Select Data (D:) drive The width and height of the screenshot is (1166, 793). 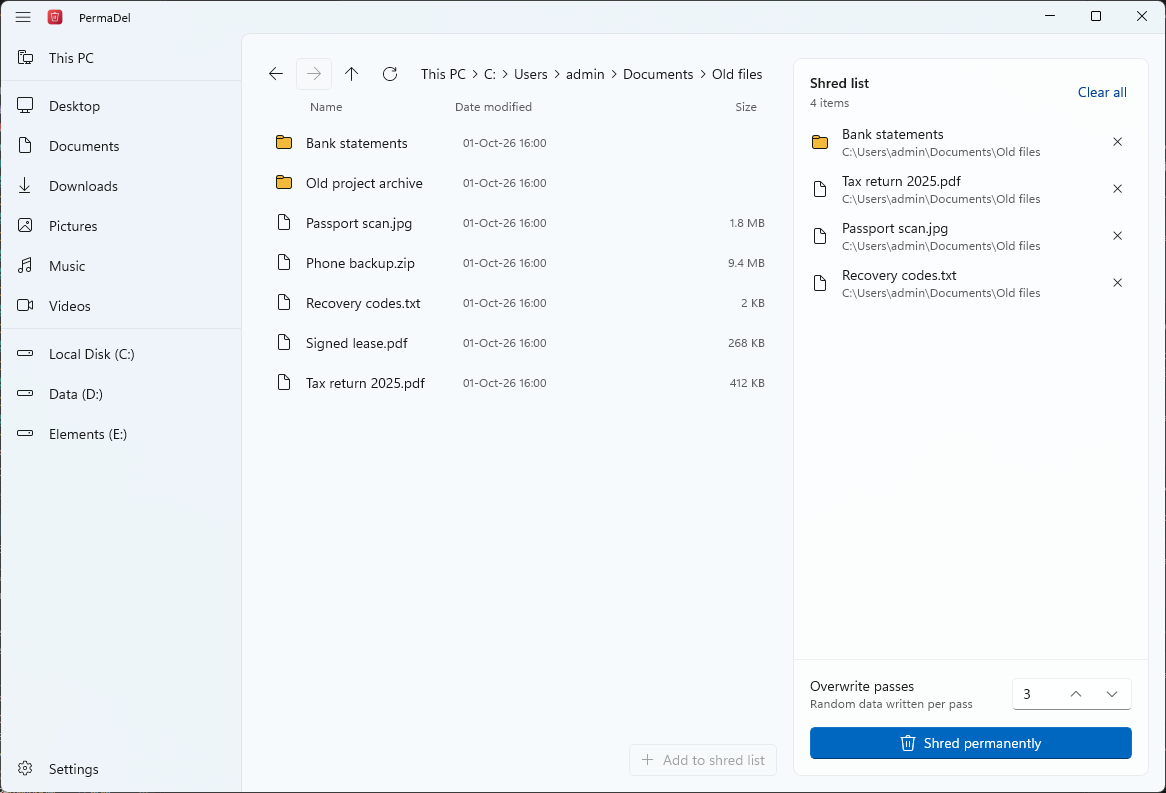[x=121, y=394]
